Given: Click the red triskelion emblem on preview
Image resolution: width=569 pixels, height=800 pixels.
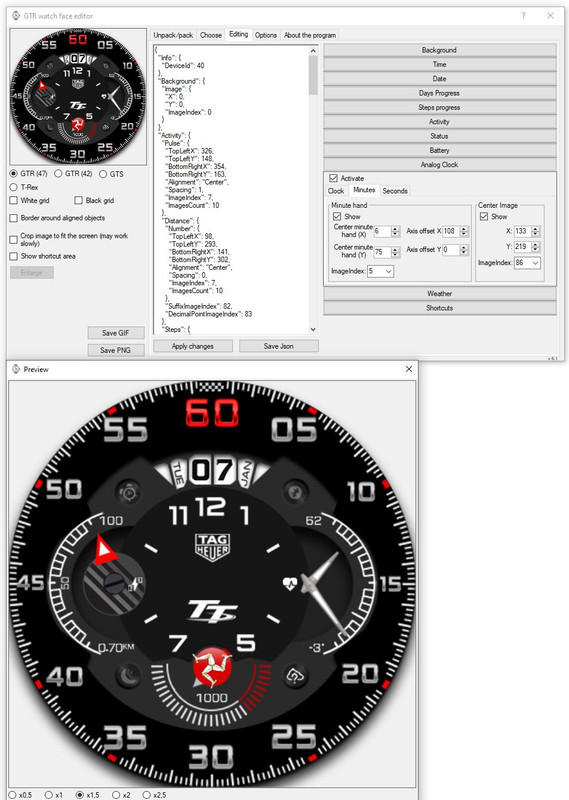Looking at the screenshot, I should (x=212, y=667).
